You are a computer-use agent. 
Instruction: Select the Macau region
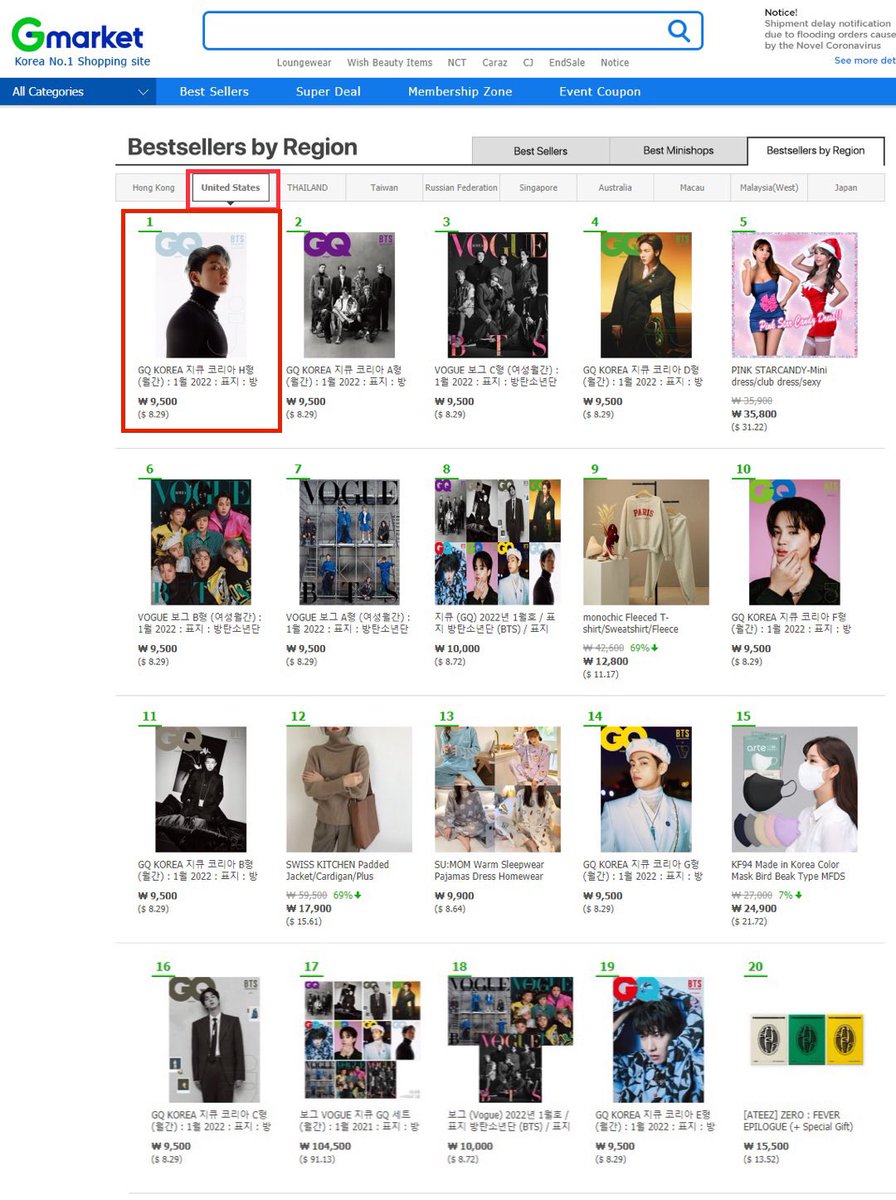click(692, 188)
